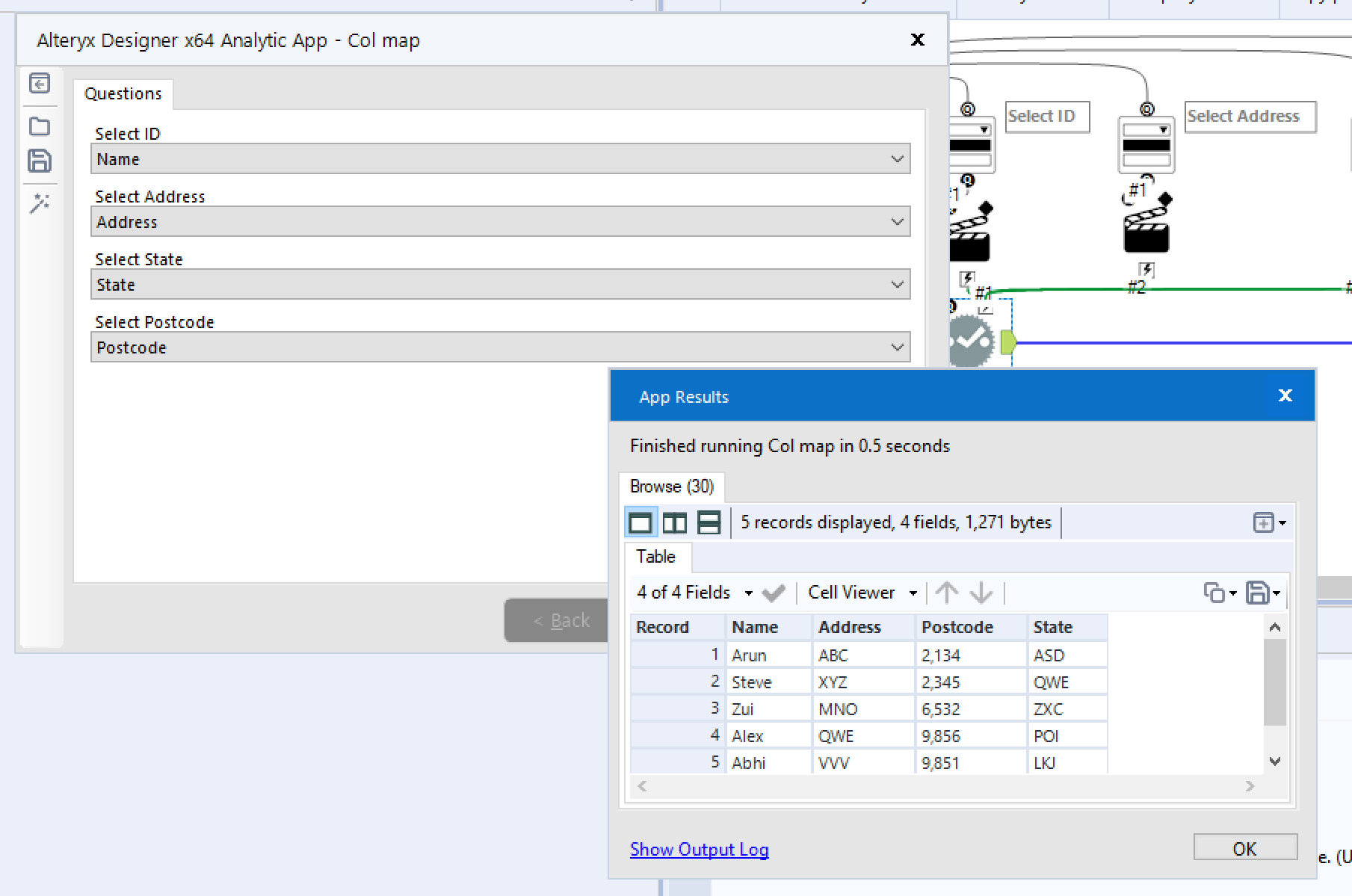Select the Table tab
The image size is (1352, 896).
coord(656,557)
